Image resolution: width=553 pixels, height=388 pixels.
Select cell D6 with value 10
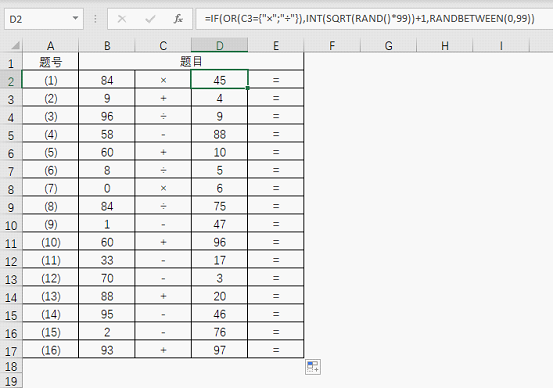tap(219, 152)
